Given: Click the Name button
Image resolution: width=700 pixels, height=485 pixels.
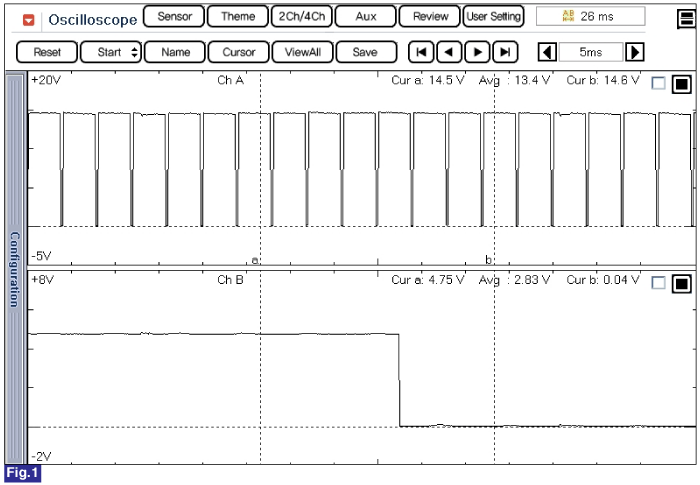Looking at the screenshot, I should [175, 52].
